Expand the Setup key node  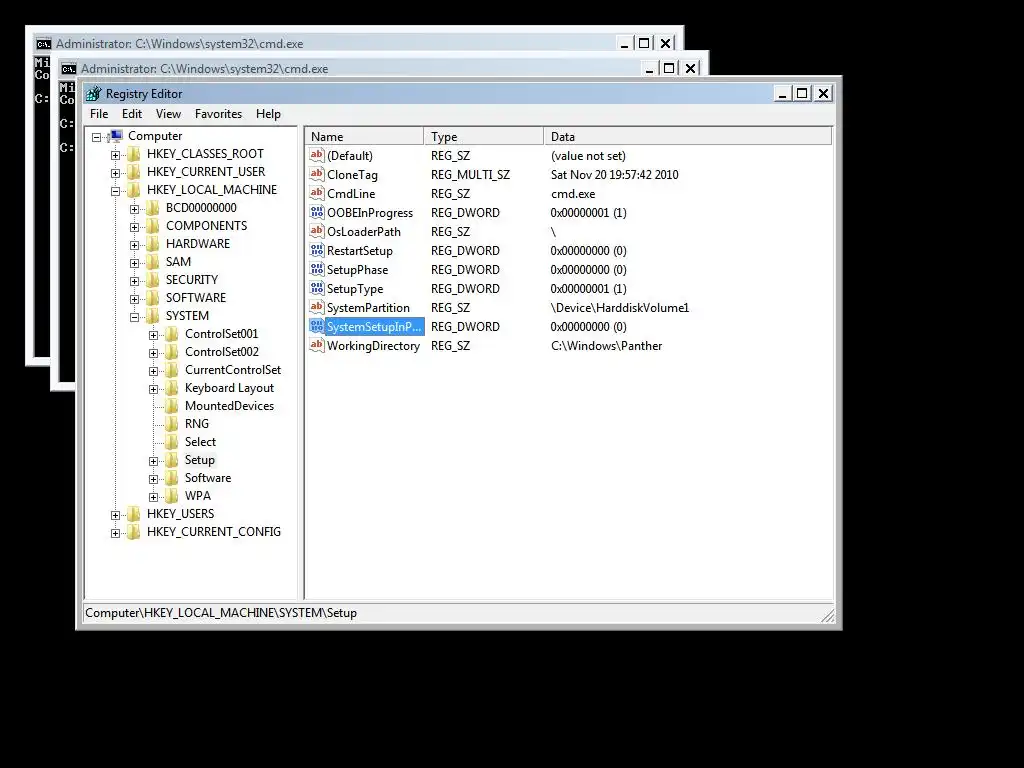point(153,461)
